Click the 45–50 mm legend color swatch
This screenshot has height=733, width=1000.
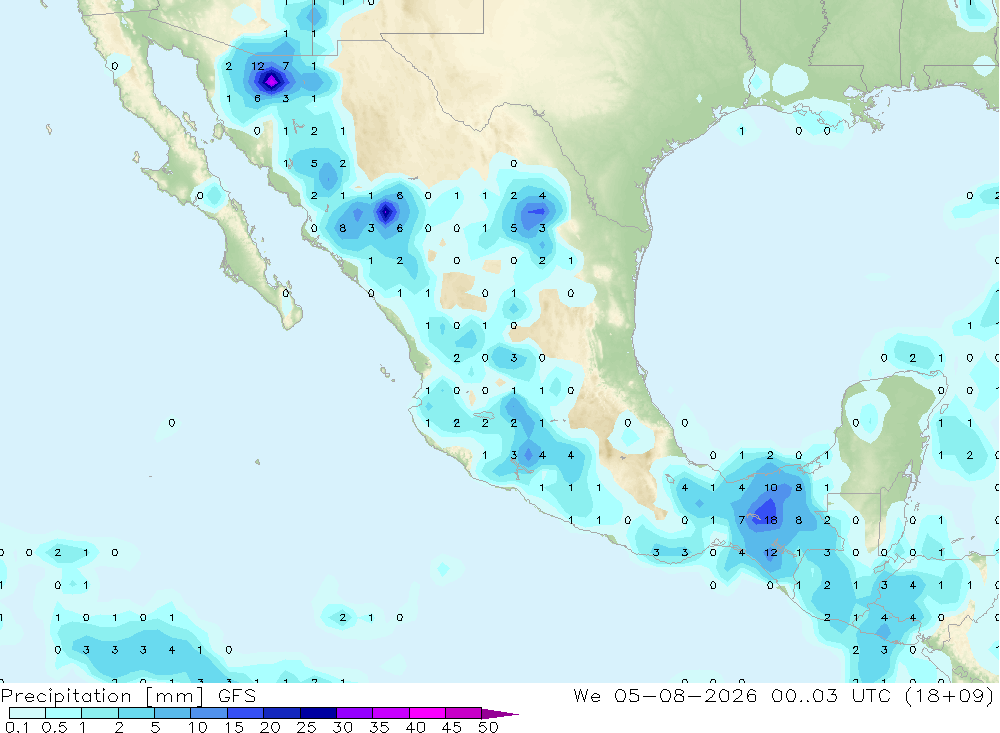[464, 713]
